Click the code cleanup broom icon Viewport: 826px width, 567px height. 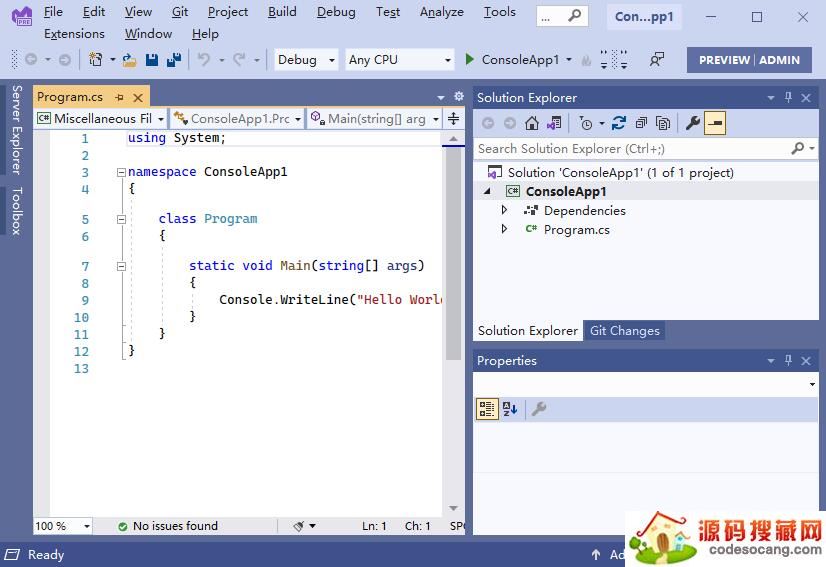tap(299, 526)
